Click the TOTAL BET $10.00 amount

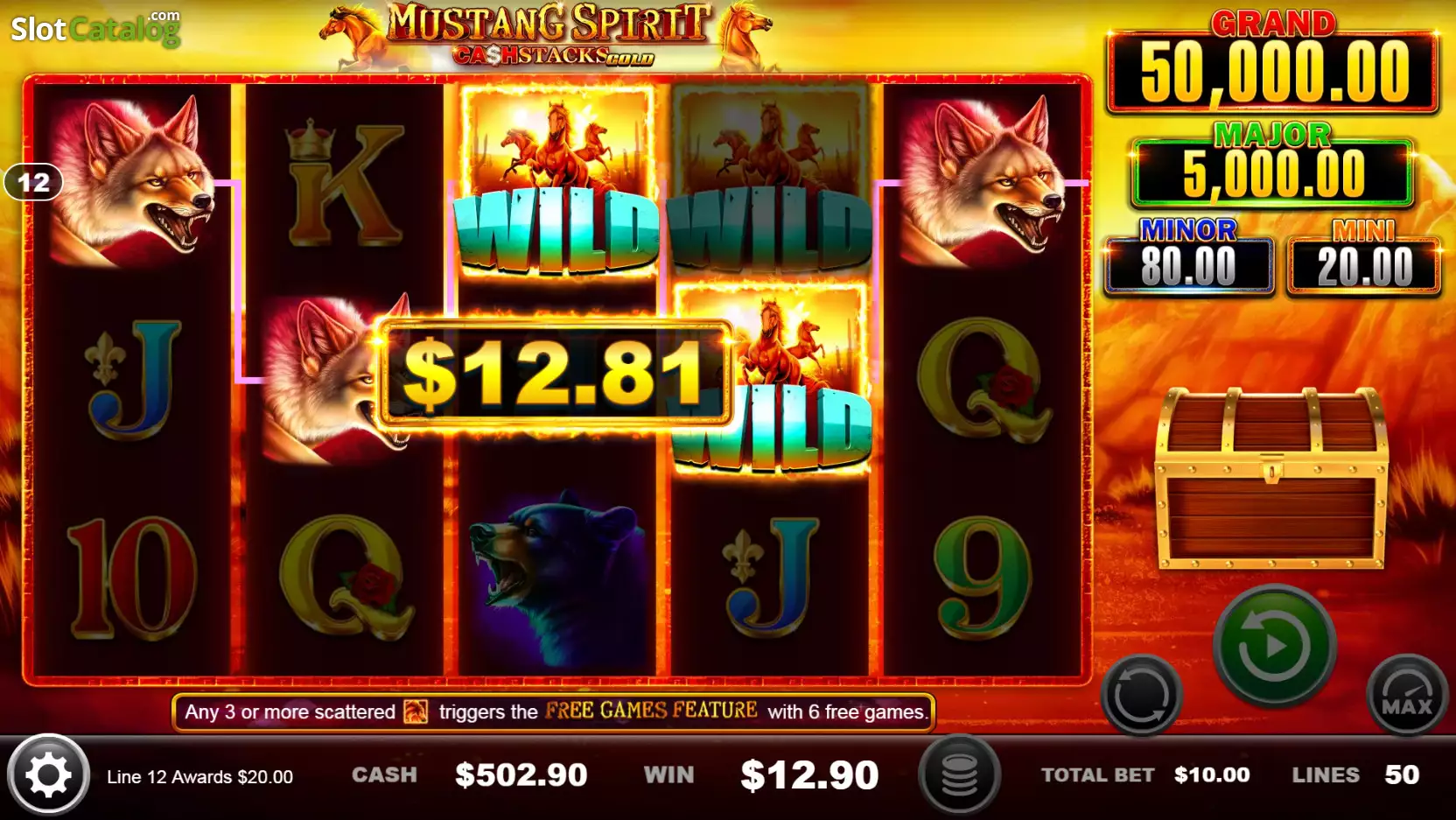[1212, 774]
